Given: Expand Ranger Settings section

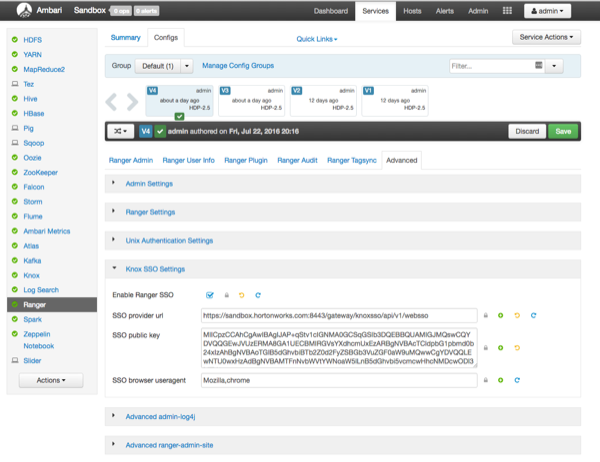Looking at the screenshot, I should (150, 212).
